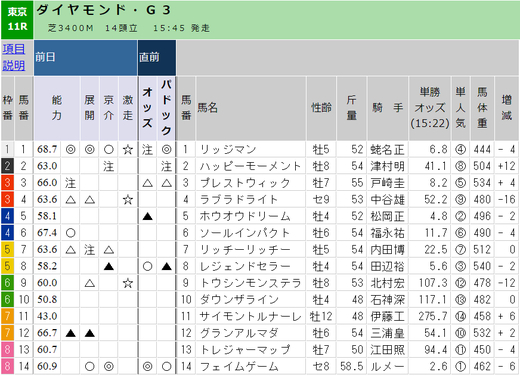520x375 pixels.
Task: Select horse name ダウンザライン
Action: [239, 299]
